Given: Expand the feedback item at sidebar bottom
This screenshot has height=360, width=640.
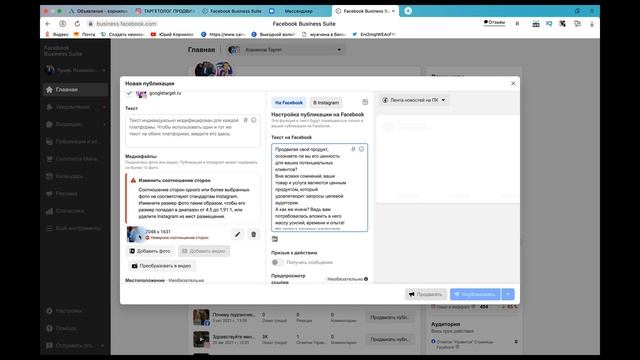Looking at the screenshot, I should click(x=102, y=346).
